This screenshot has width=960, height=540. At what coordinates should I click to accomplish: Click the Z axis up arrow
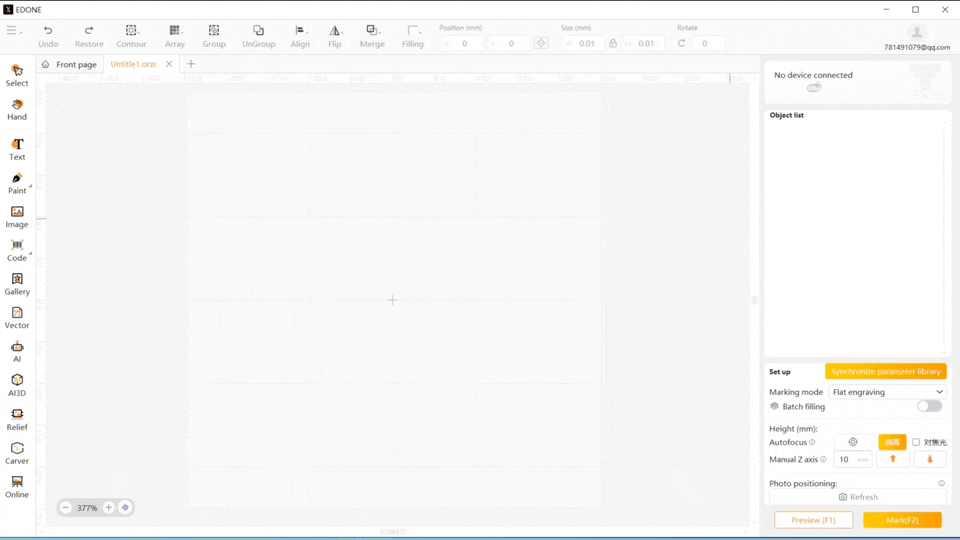(893, 460)
